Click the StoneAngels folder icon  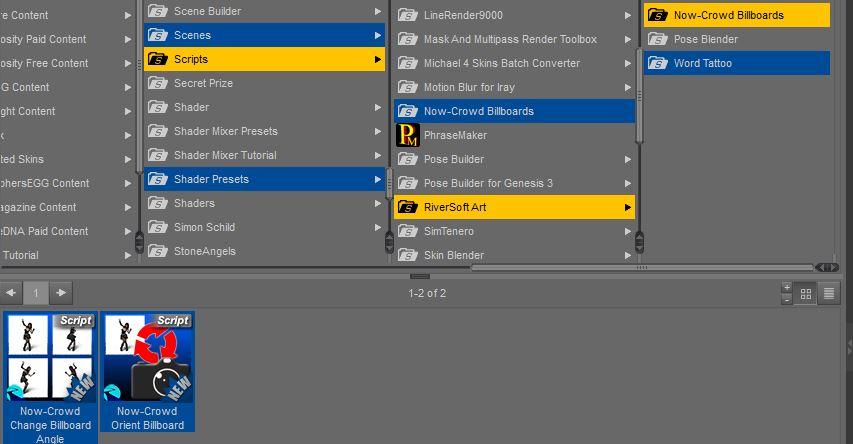point(158,251)
